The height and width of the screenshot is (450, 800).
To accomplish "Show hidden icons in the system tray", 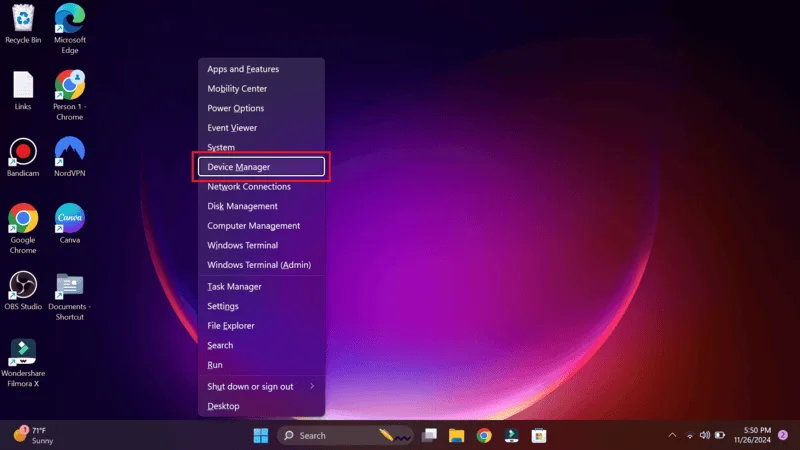I will coord(672,435).
